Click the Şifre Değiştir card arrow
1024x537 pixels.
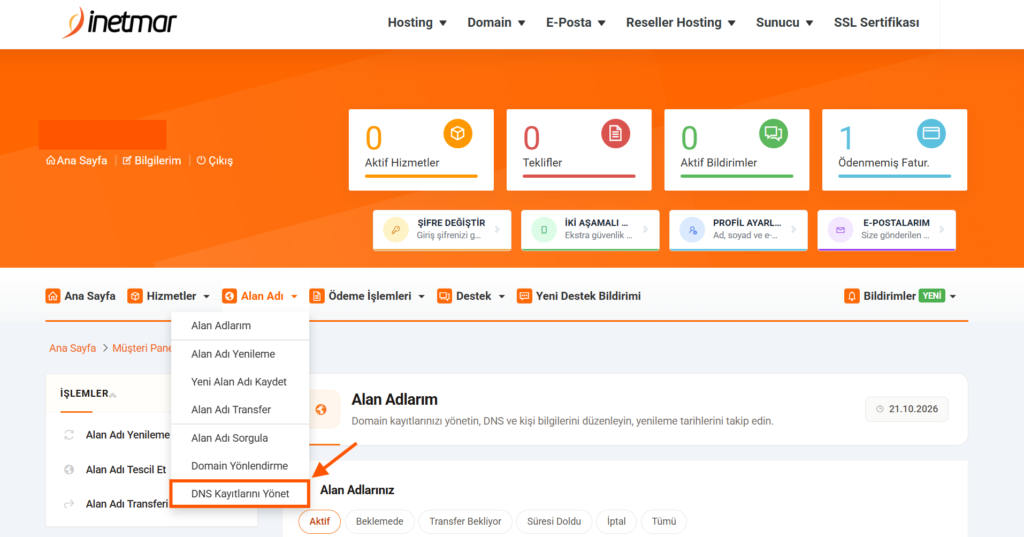tap(498, 229)
